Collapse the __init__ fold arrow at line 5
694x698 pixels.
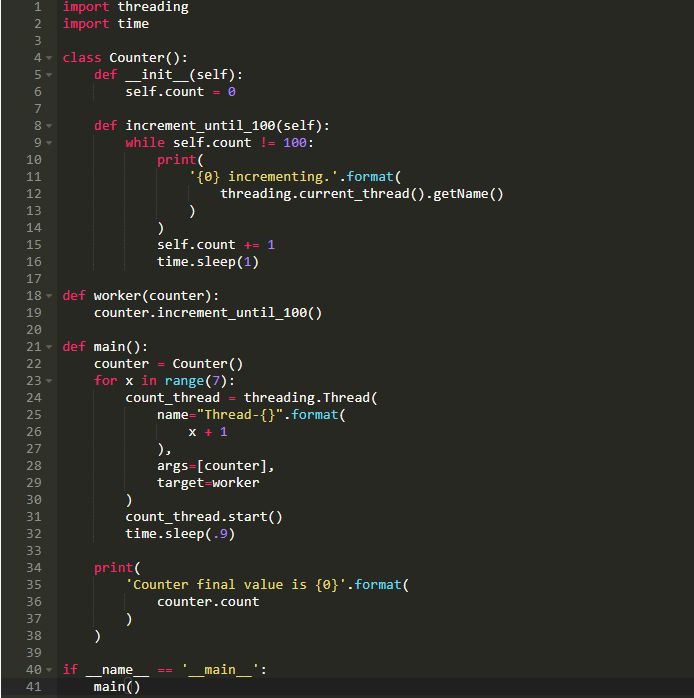[49, 75]
